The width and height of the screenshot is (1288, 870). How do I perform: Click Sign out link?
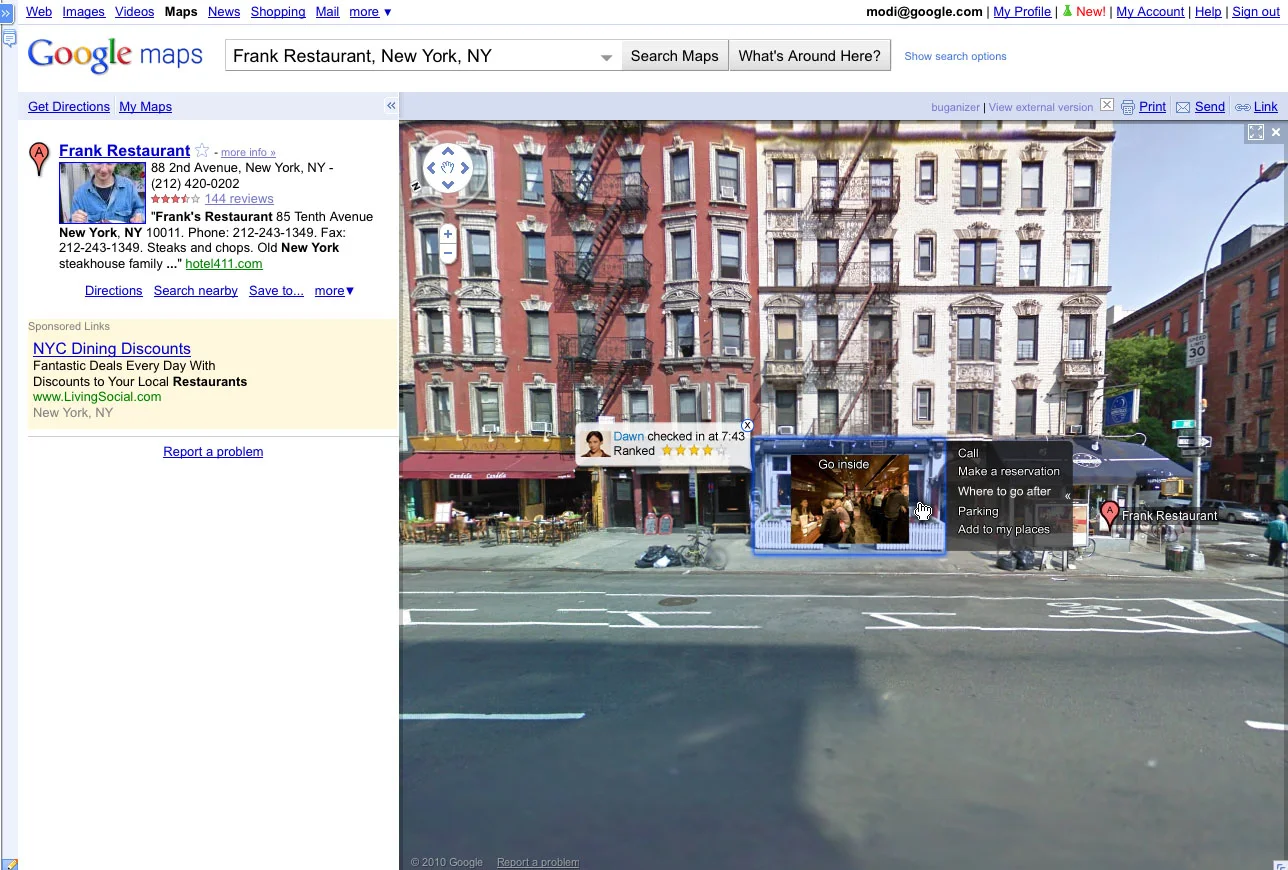(1256, 12)
